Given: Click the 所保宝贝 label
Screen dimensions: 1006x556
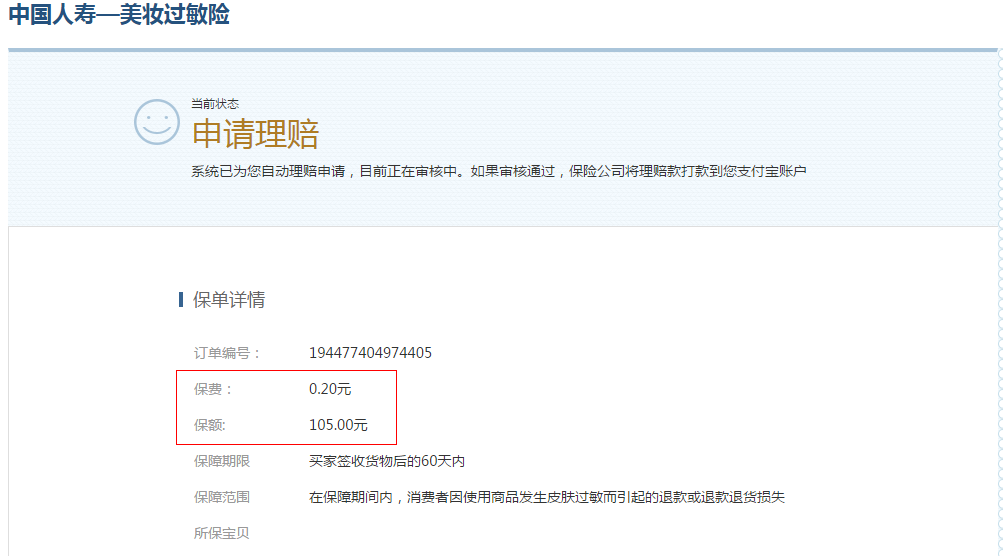Looking at the screenshot, I should point(222,533).
